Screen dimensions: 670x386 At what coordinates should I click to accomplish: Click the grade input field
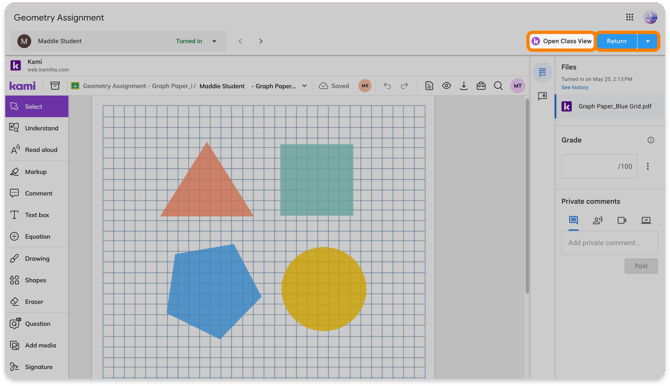coord(599,166)
